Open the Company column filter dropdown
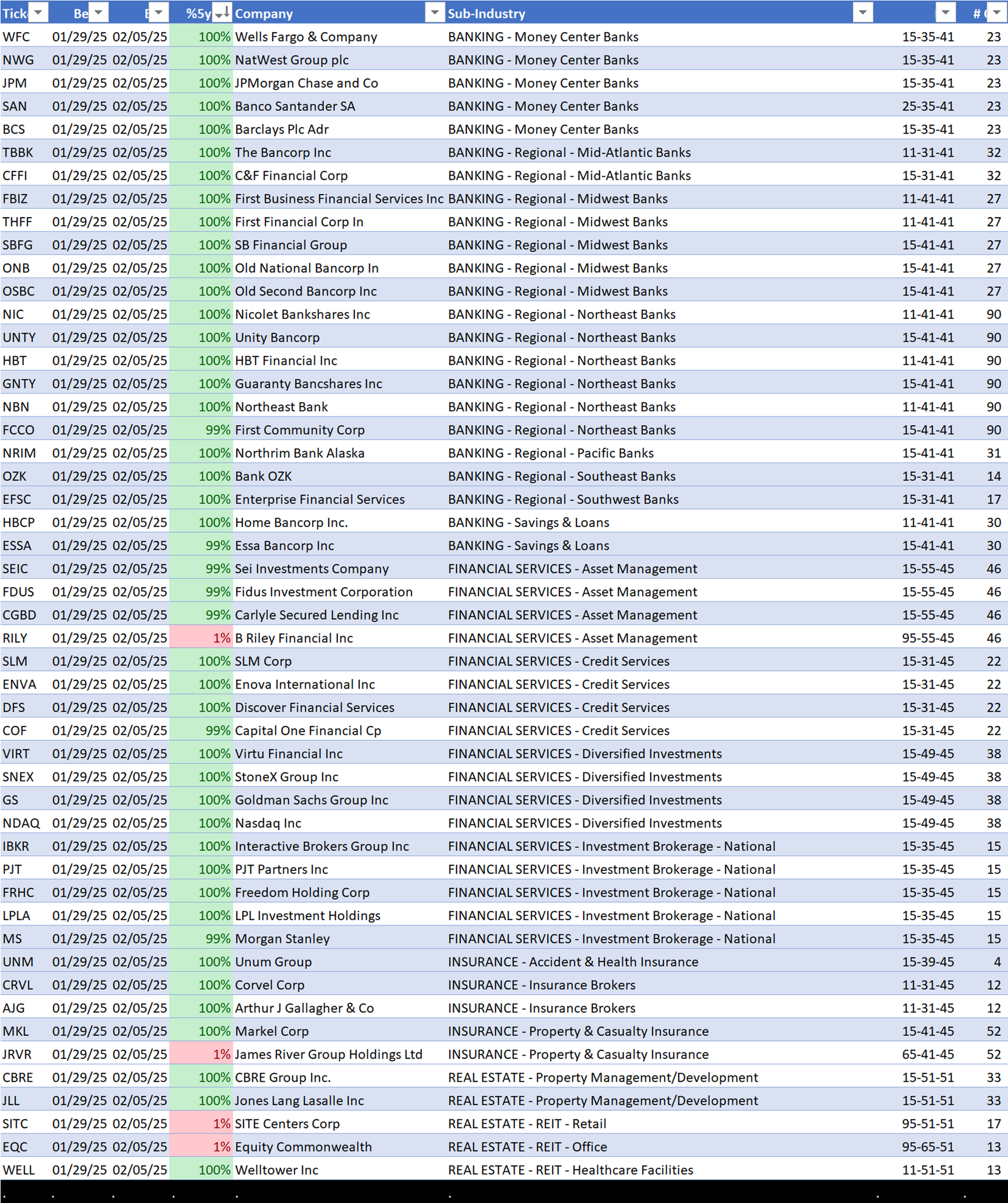 pos(434,13)
